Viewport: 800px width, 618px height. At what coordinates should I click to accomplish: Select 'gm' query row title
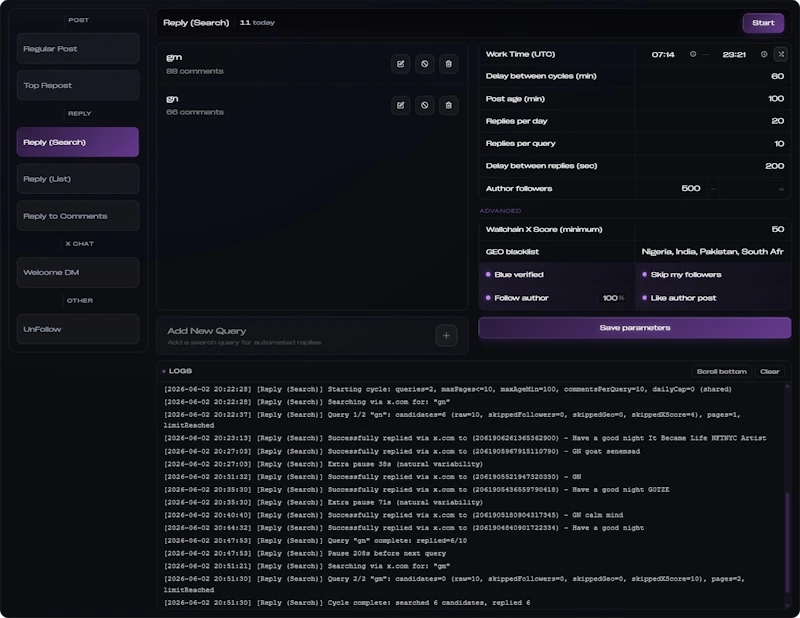[x=174, y=57]
